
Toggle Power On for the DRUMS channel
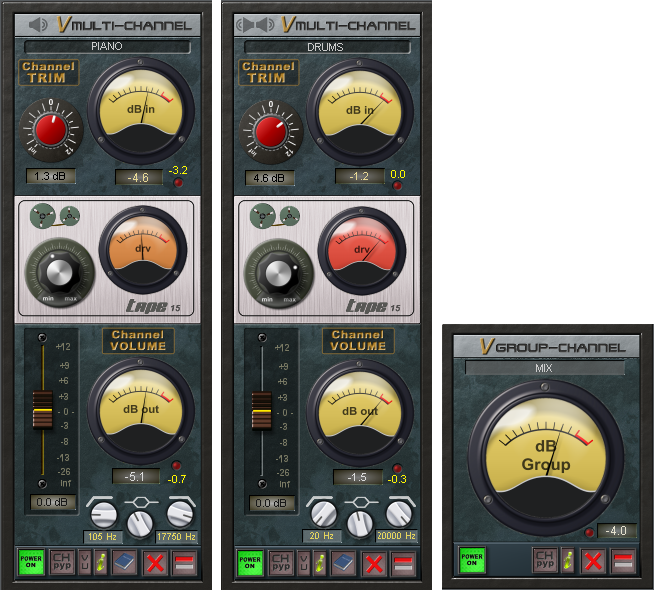(x=250, y=562)
